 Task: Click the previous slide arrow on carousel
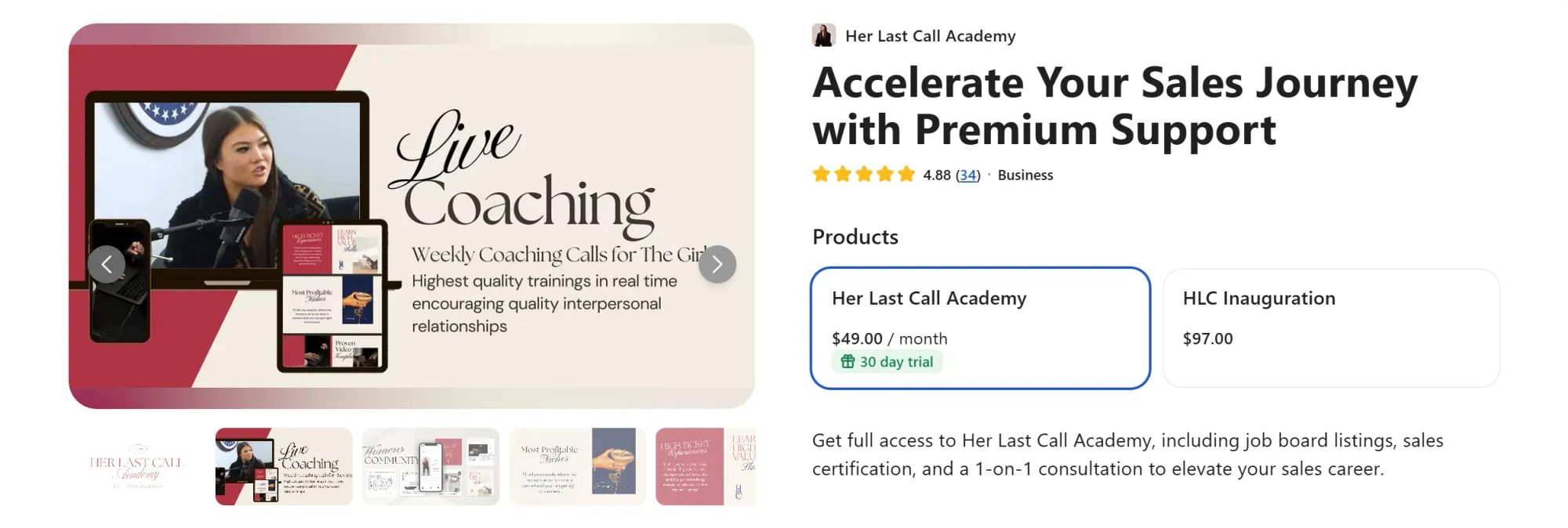pyautogui.click(x=107, y=264)
